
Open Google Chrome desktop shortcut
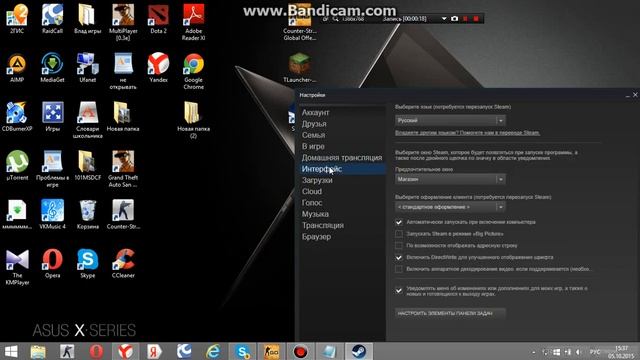(193, 71)
